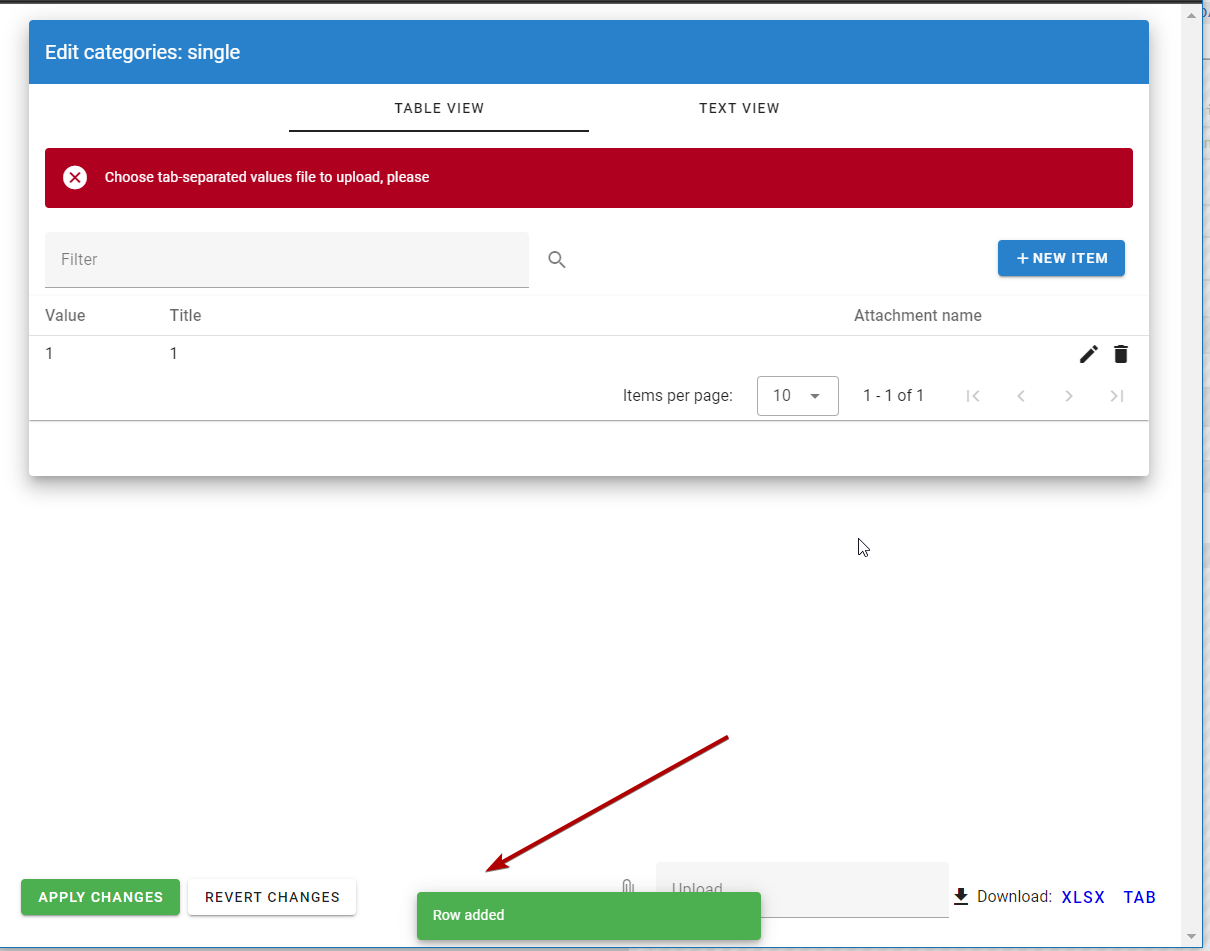The height and width of the screenshot is (951, 1210).
Task: Go to first page using pagination icon
Action: click(973, 396)
